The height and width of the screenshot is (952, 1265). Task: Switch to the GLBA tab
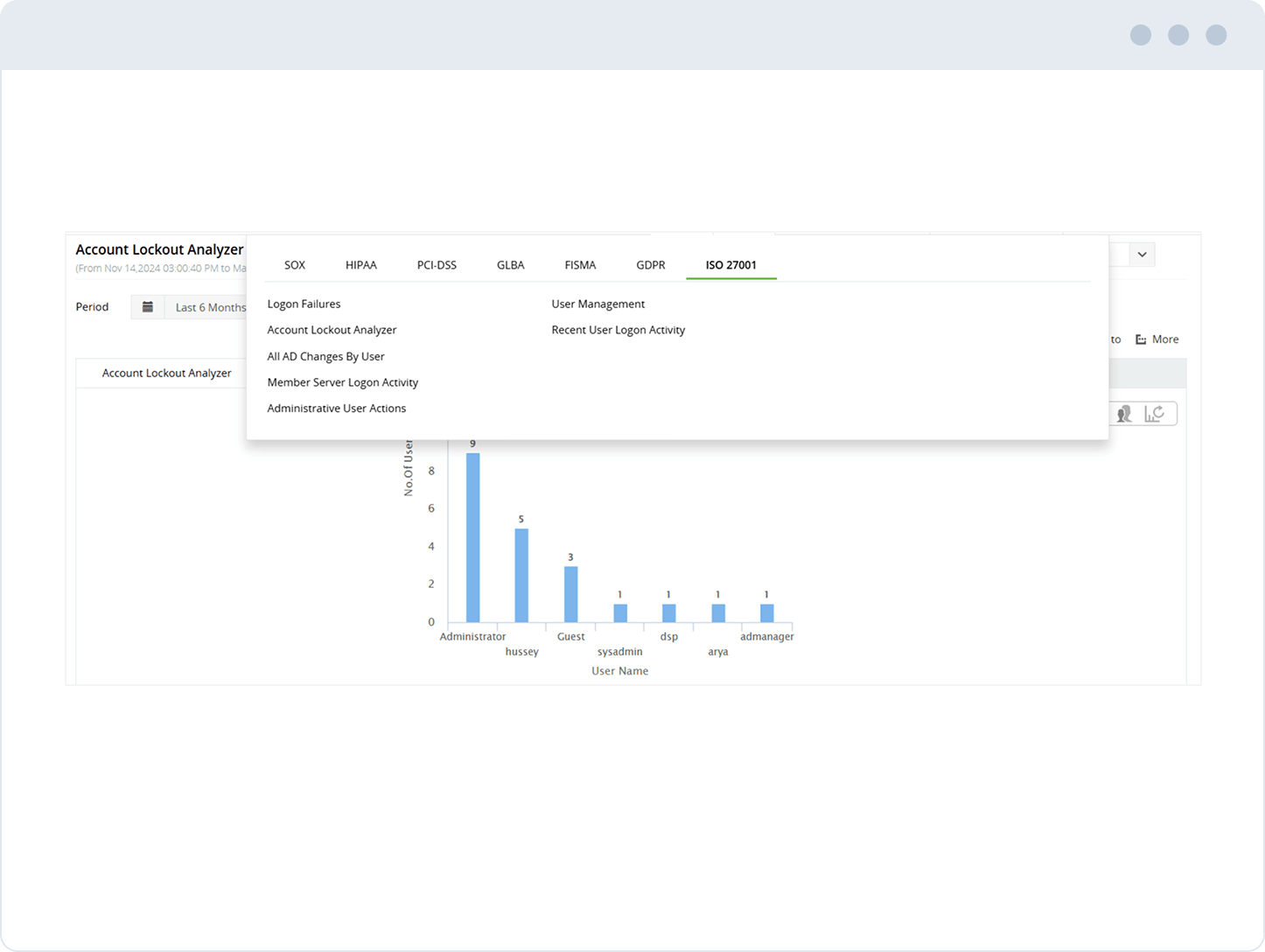coord(511,265)
